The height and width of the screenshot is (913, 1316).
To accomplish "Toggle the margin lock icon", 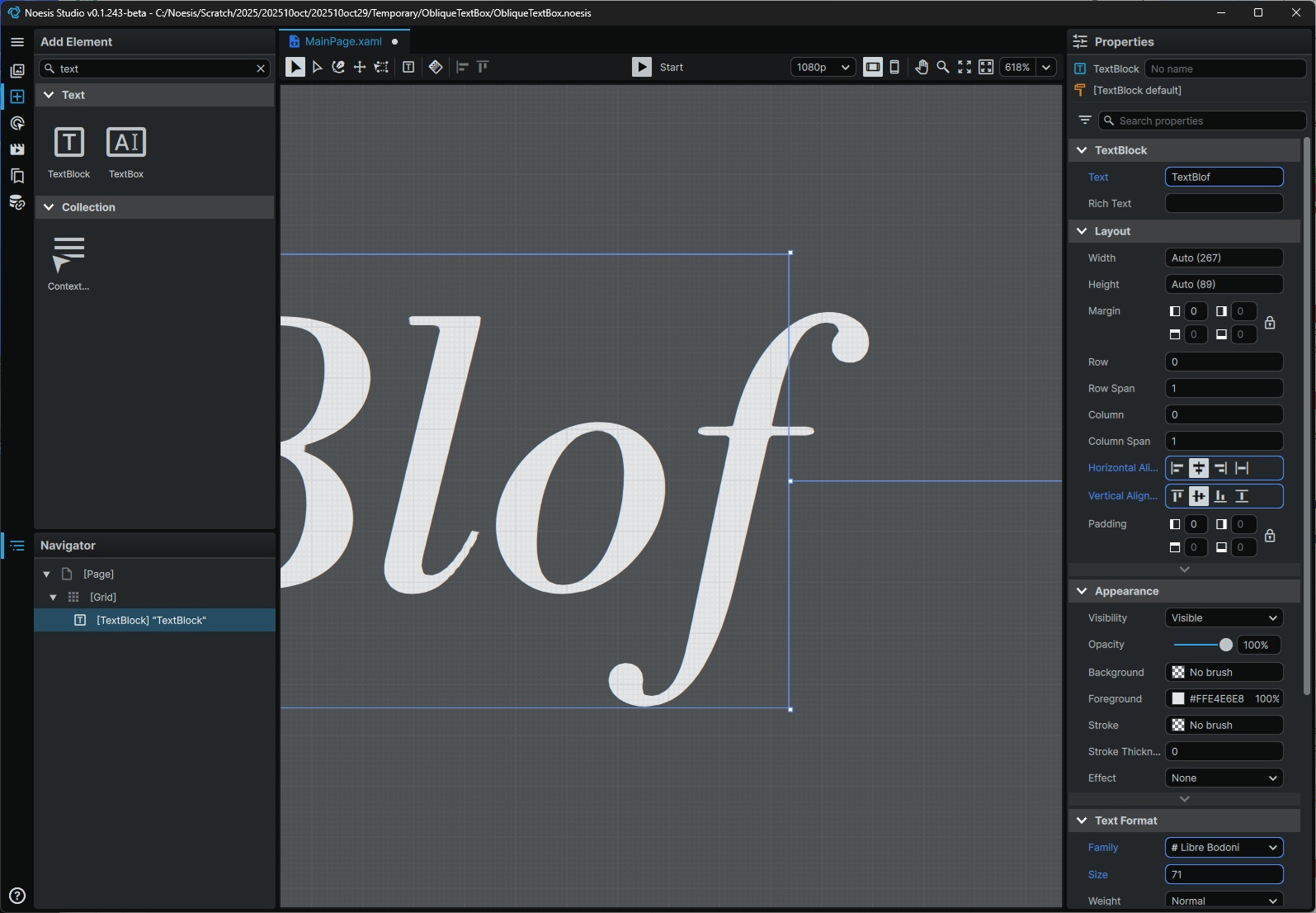I will click(1270, 323).
